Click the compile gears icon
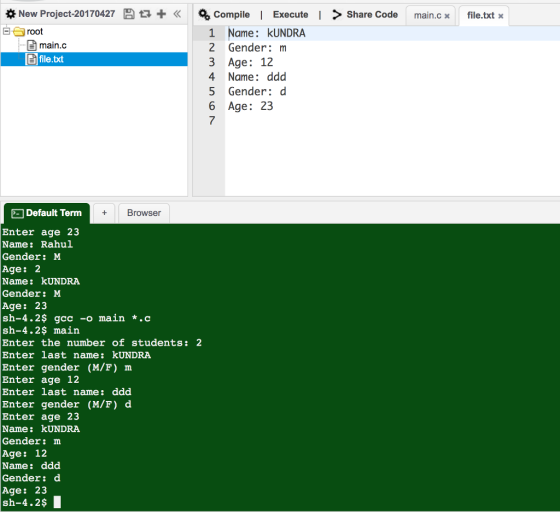This screenshot has height=512, width=560. (204, 15)
